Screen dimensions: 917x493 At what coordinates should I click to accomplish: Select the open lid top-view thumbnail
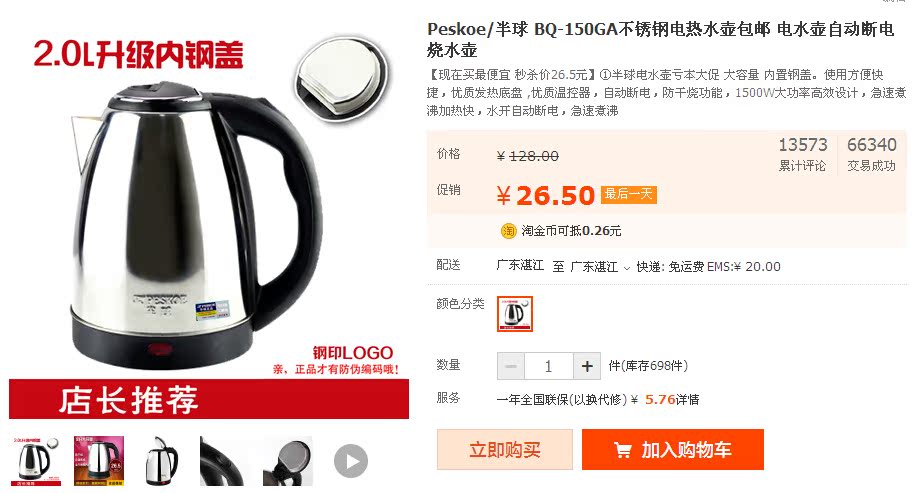coord(288,461)
